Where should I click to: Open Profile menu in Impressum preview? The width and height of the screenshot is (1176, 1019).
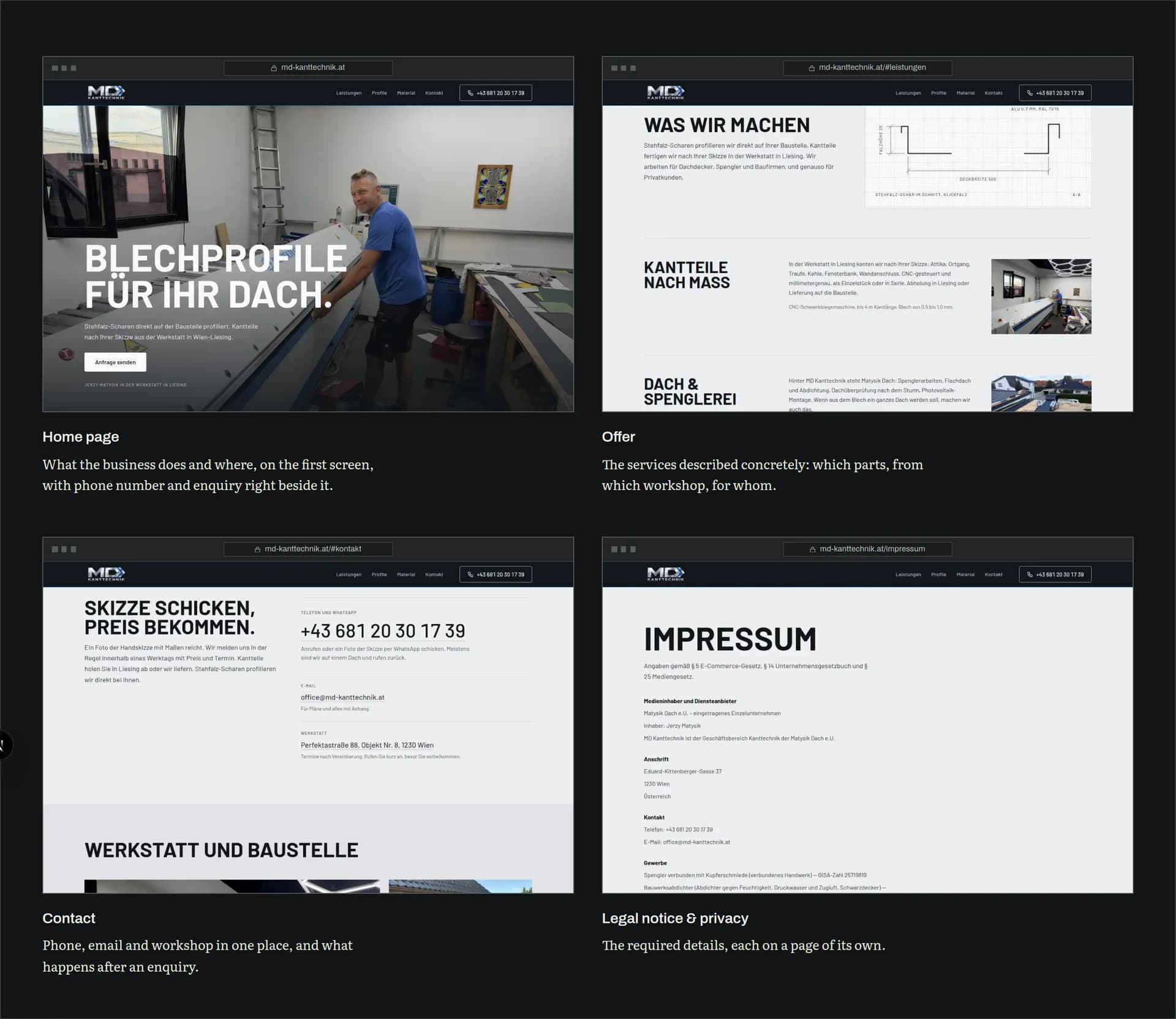pyautogui.click(x=938, y=574)
